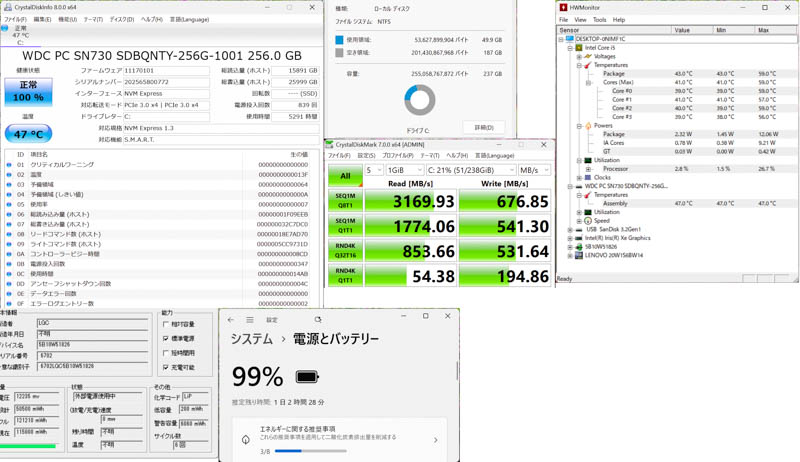This screenshot has width=800, height=462.
Task: Run the SEQ1M Q8T1 test button
Action: [345, 200]
